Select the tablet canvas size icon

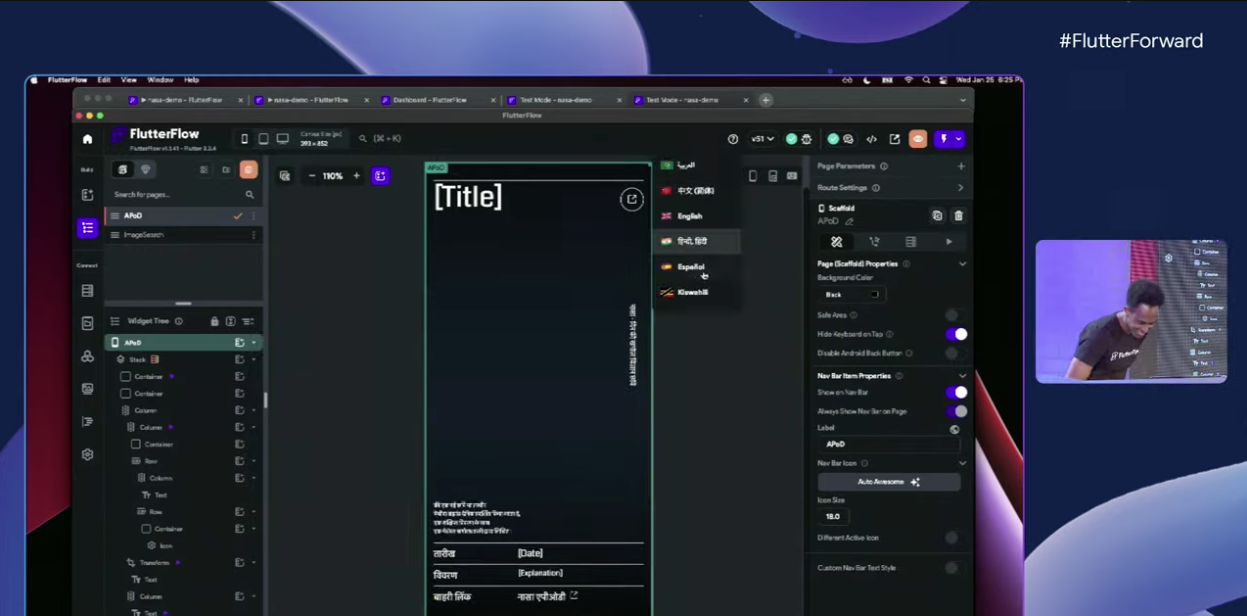click(263, 139)
